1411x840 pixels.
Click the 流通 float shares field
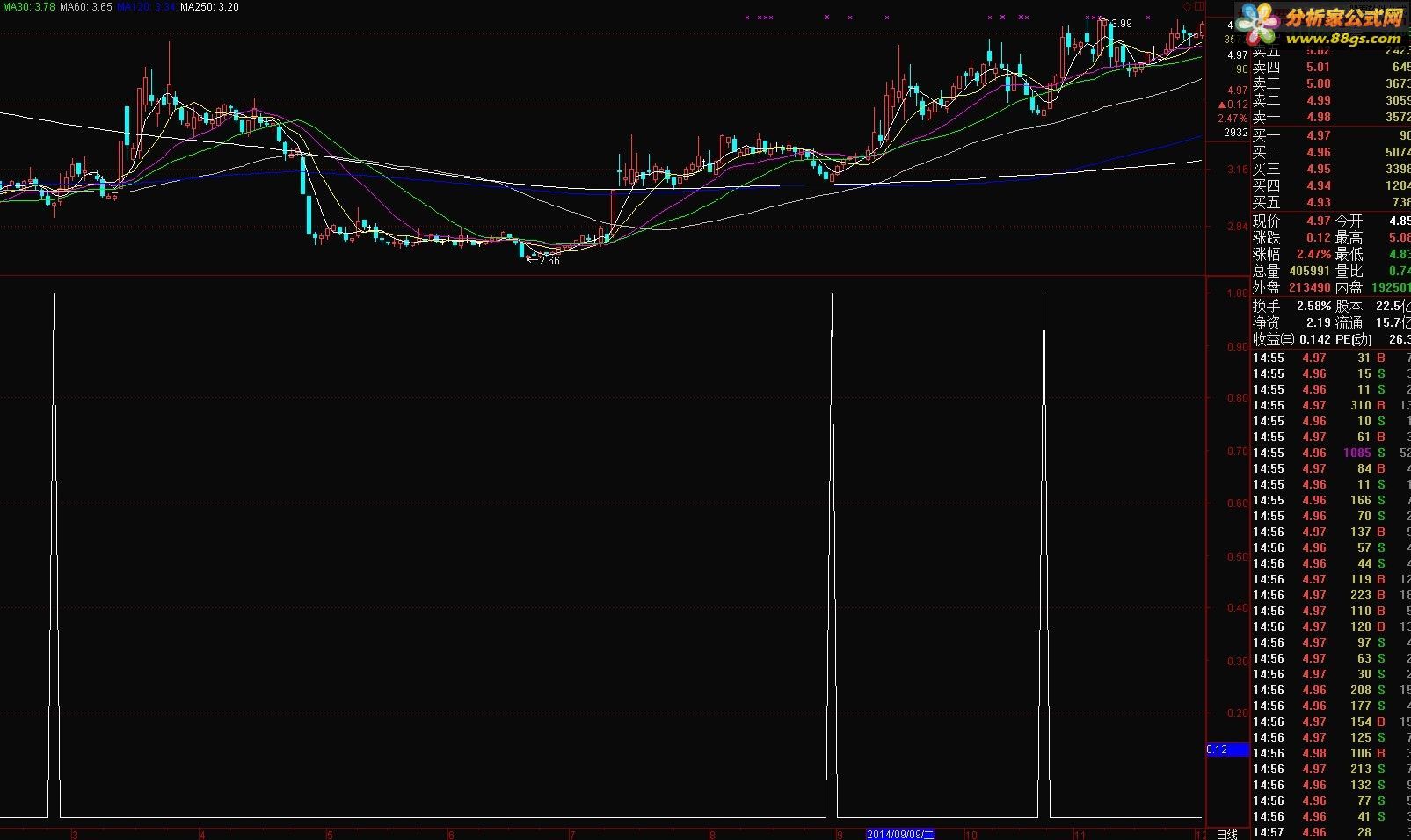[x=1373, y=322]
